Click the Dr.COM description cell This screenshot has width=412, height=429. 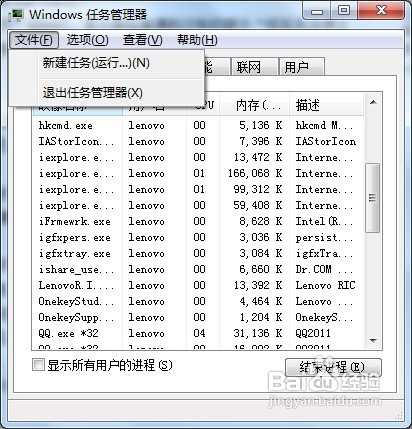click(x=324, y=269)
